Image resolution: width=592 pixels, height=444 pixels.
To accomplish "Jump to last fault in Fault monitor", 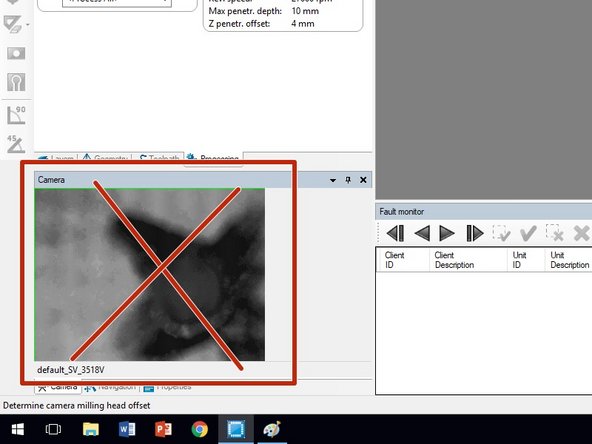I will point(475,233).
